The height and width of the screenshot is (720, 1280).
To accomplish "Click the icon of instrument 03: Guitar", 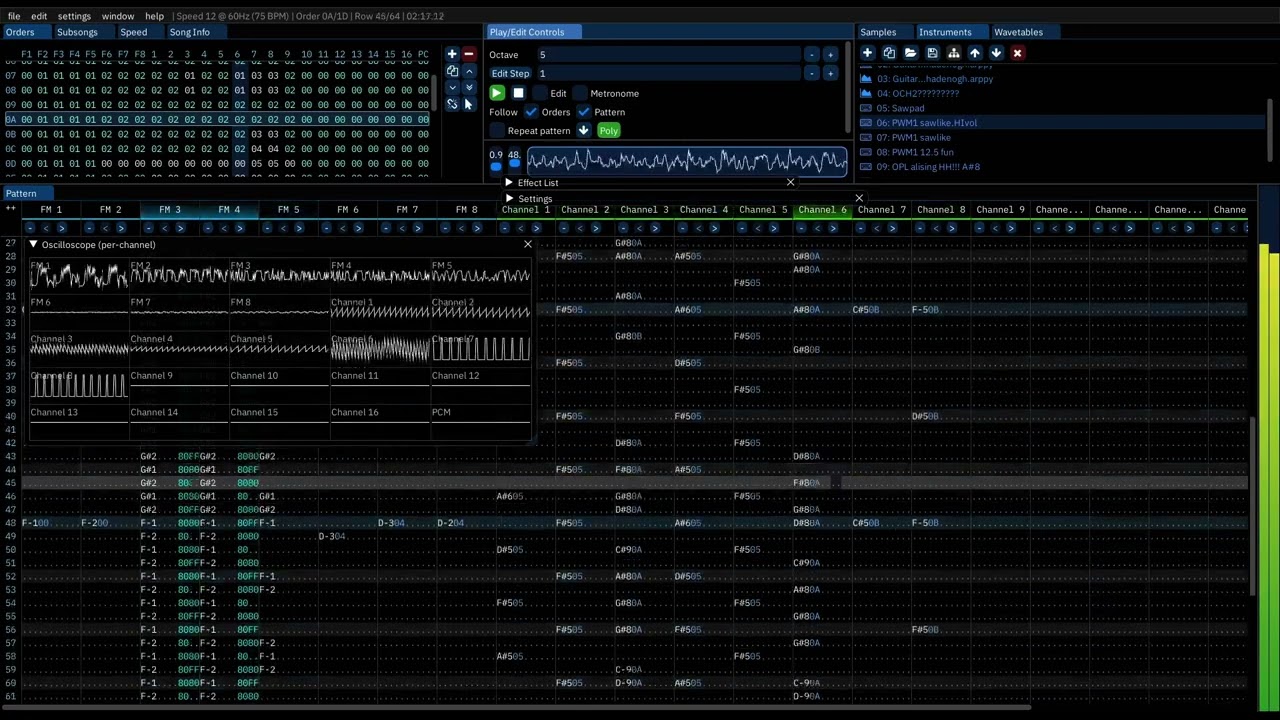I will [867, 78].
